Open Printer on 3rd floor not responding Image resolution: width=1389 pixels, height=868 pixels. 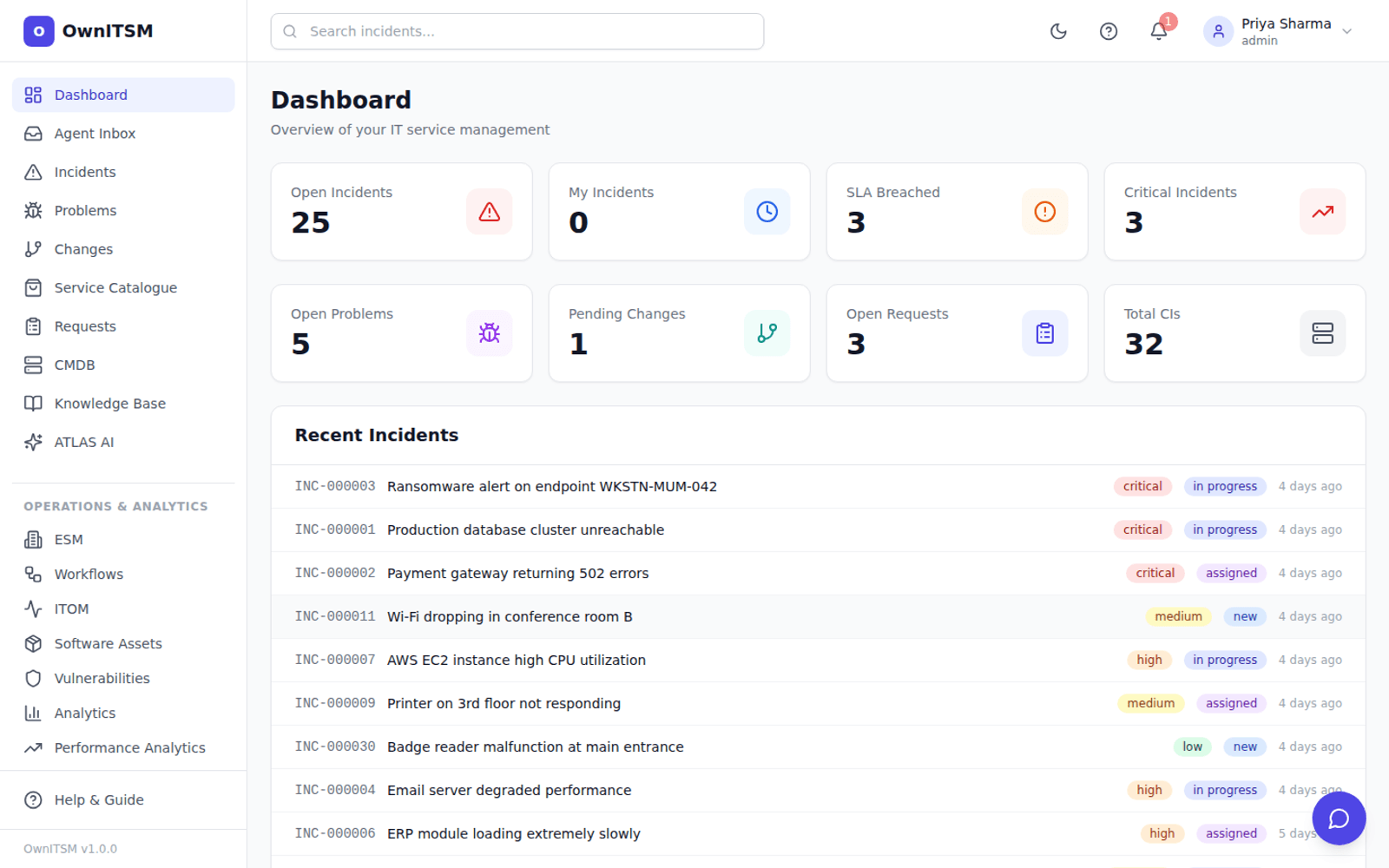tap(818, 704)
